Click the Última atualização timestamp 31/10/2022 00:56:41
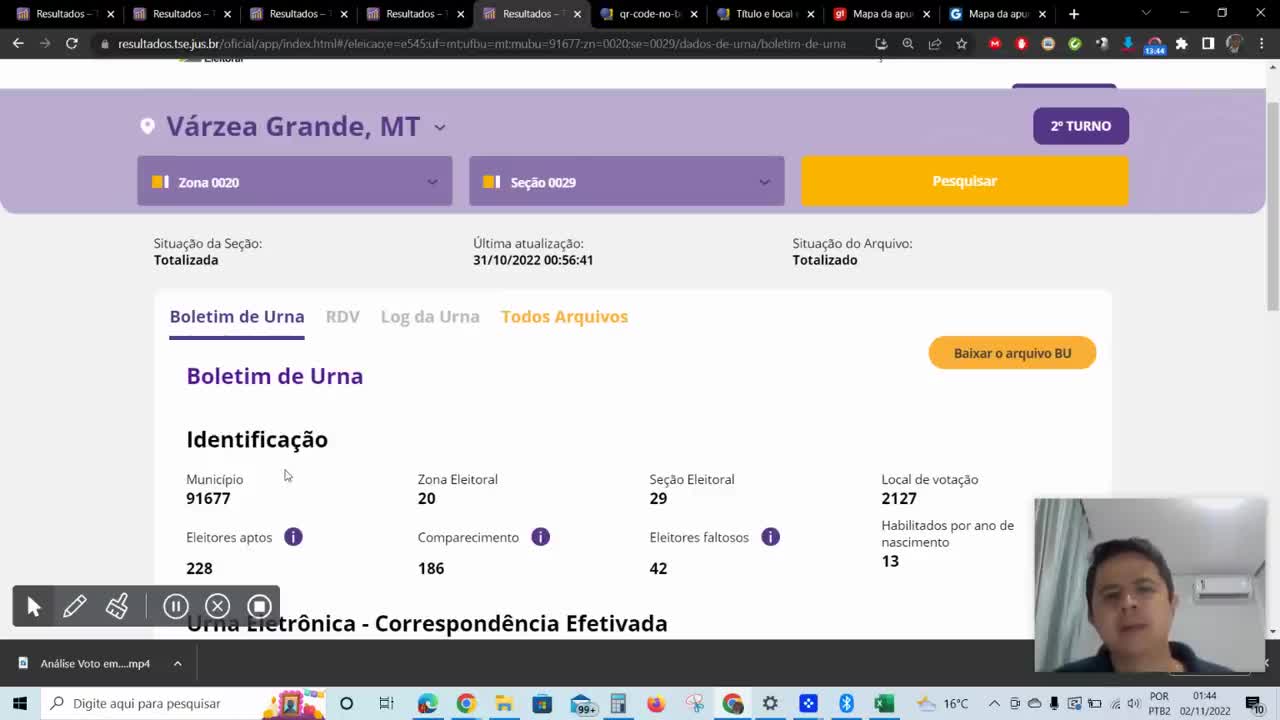1280x720 pixels. pyautogui.click(x=533, y=260)
